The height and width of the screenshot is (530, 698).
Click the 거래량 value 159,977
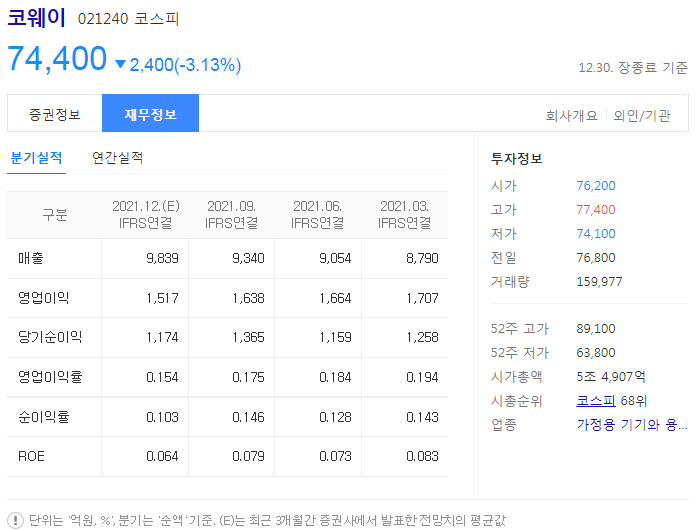pyautogui.click(x=599, y=282)
